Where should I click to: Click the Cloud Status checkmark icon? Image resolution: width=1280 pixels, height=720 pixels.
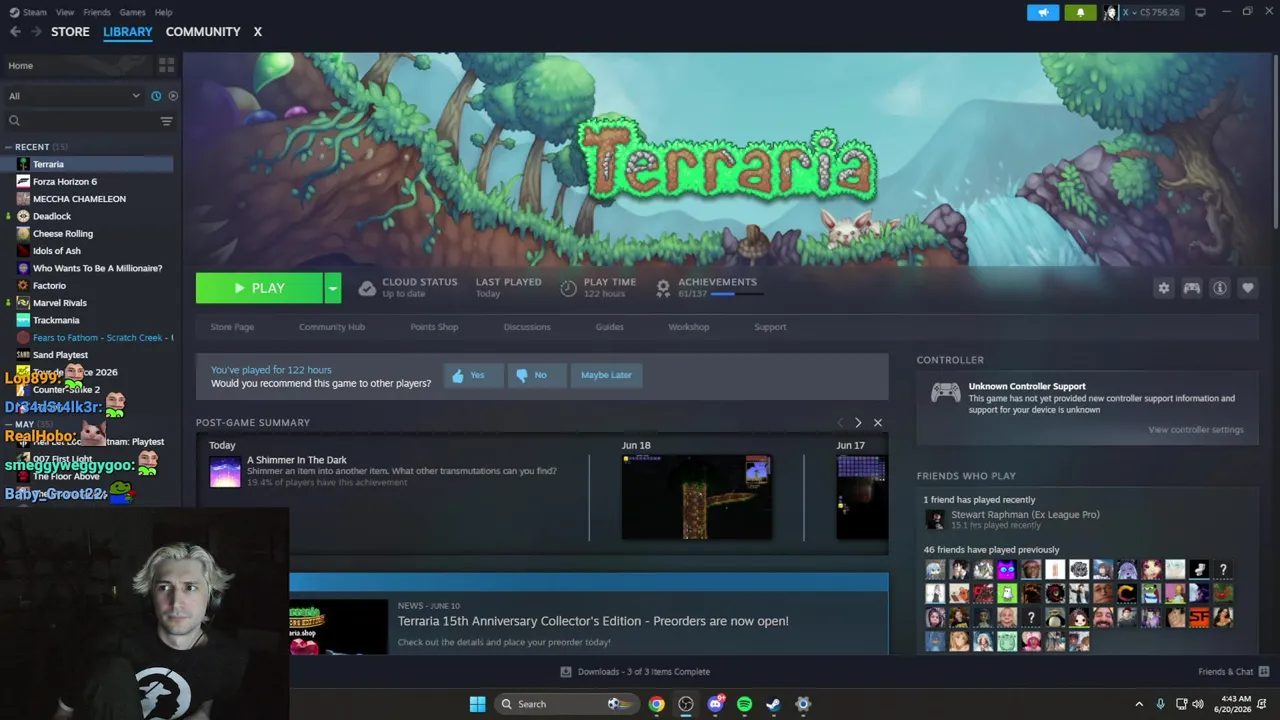point(367,288)
